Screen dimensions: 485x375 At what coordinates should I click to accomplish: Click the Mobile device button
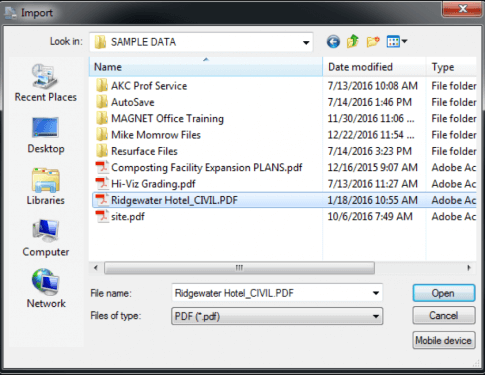(444, 340)
